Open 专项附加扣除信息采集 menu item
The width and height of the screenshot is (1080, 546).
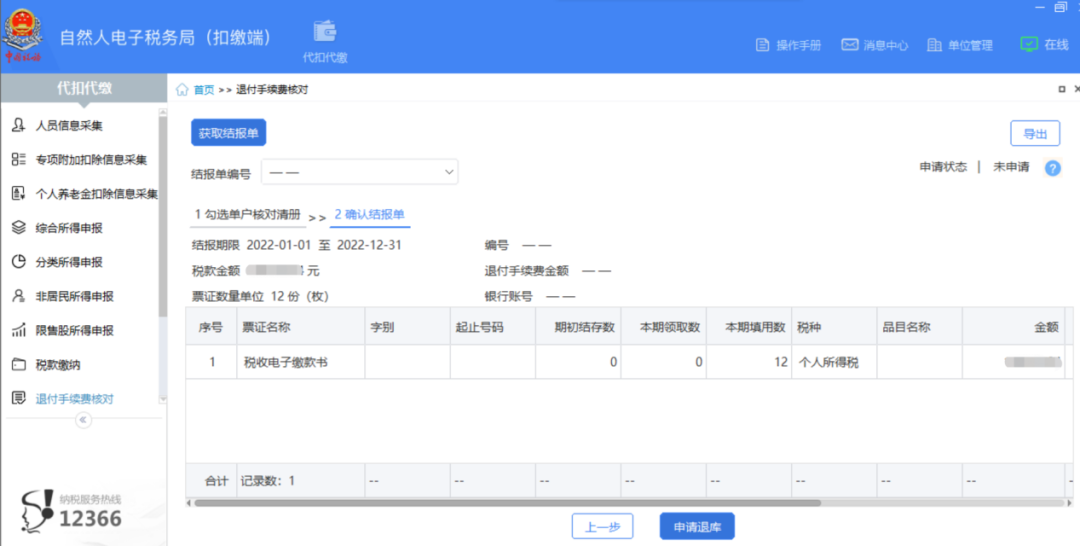tap(91, 160)
